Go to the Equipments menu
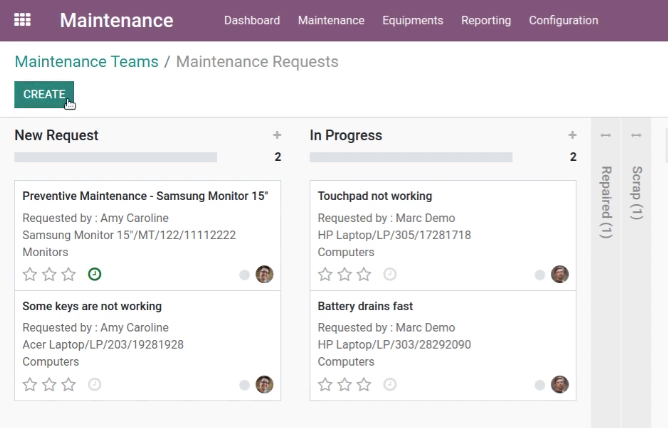 pos(412,20)
